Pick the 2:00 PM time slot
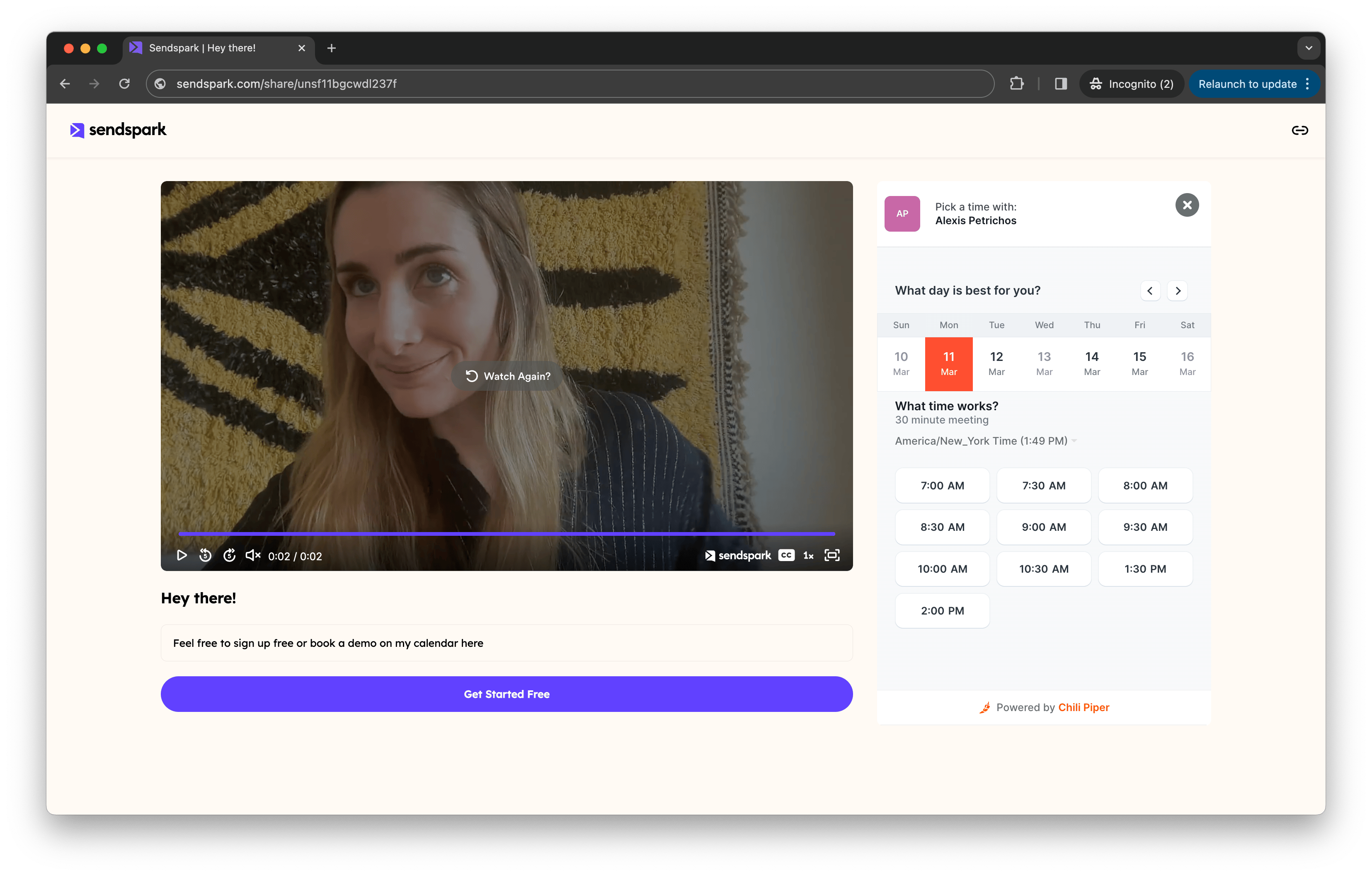 click(943, 610)
